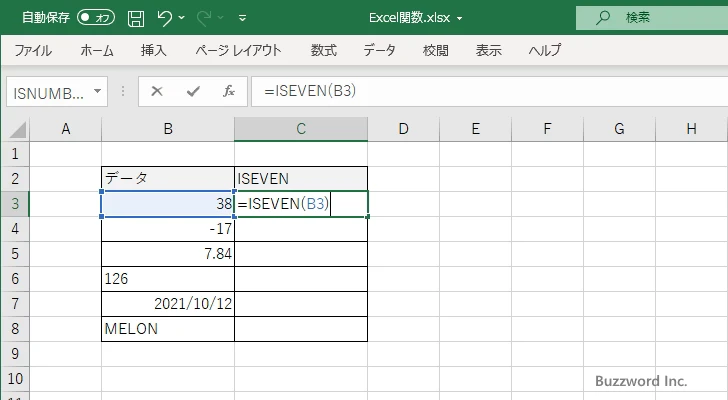Expand the Undo history dropdown arrow

coord(182,18)
